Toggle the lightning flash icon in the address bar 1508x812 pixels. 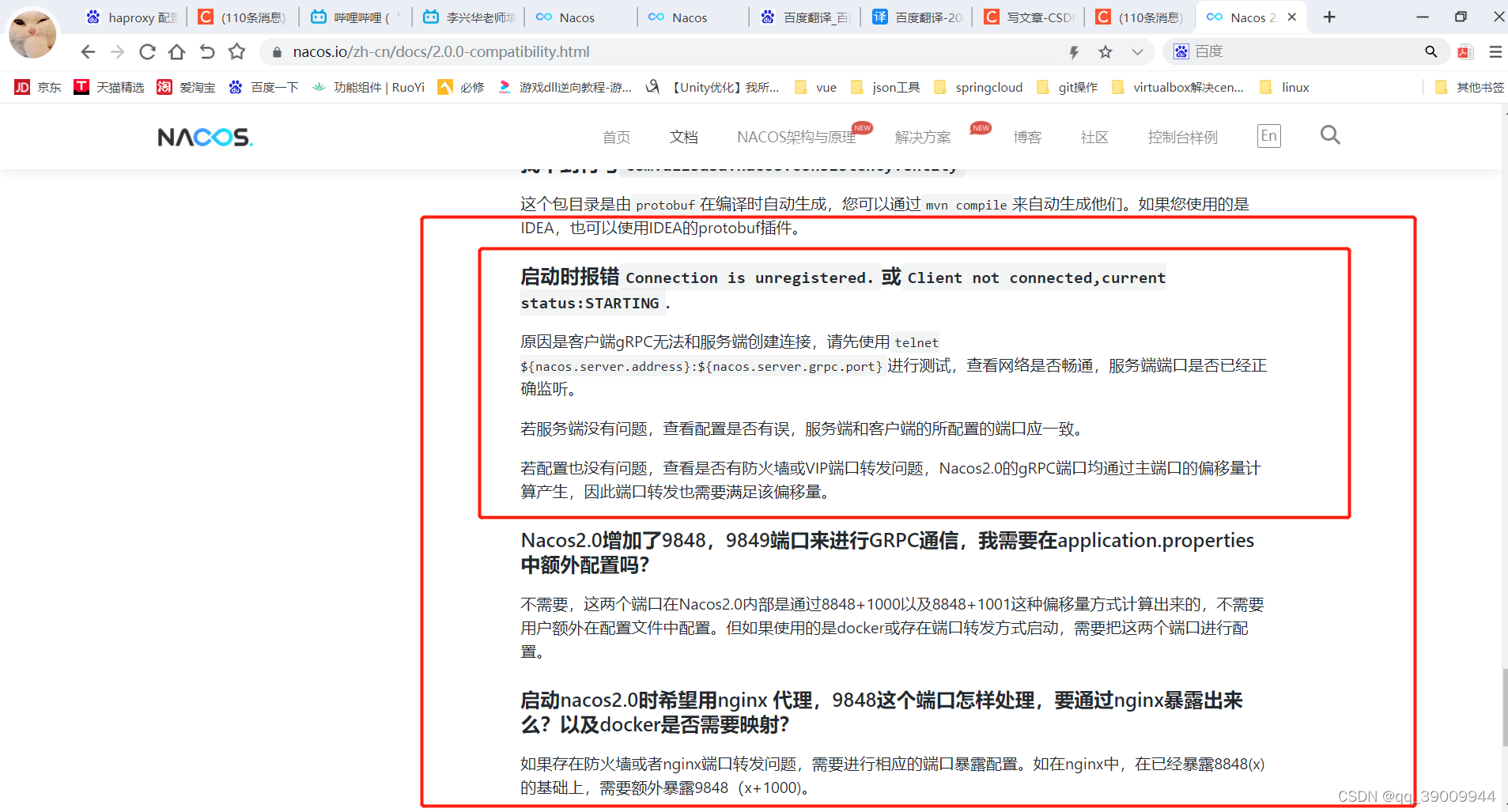(1074, 51)
